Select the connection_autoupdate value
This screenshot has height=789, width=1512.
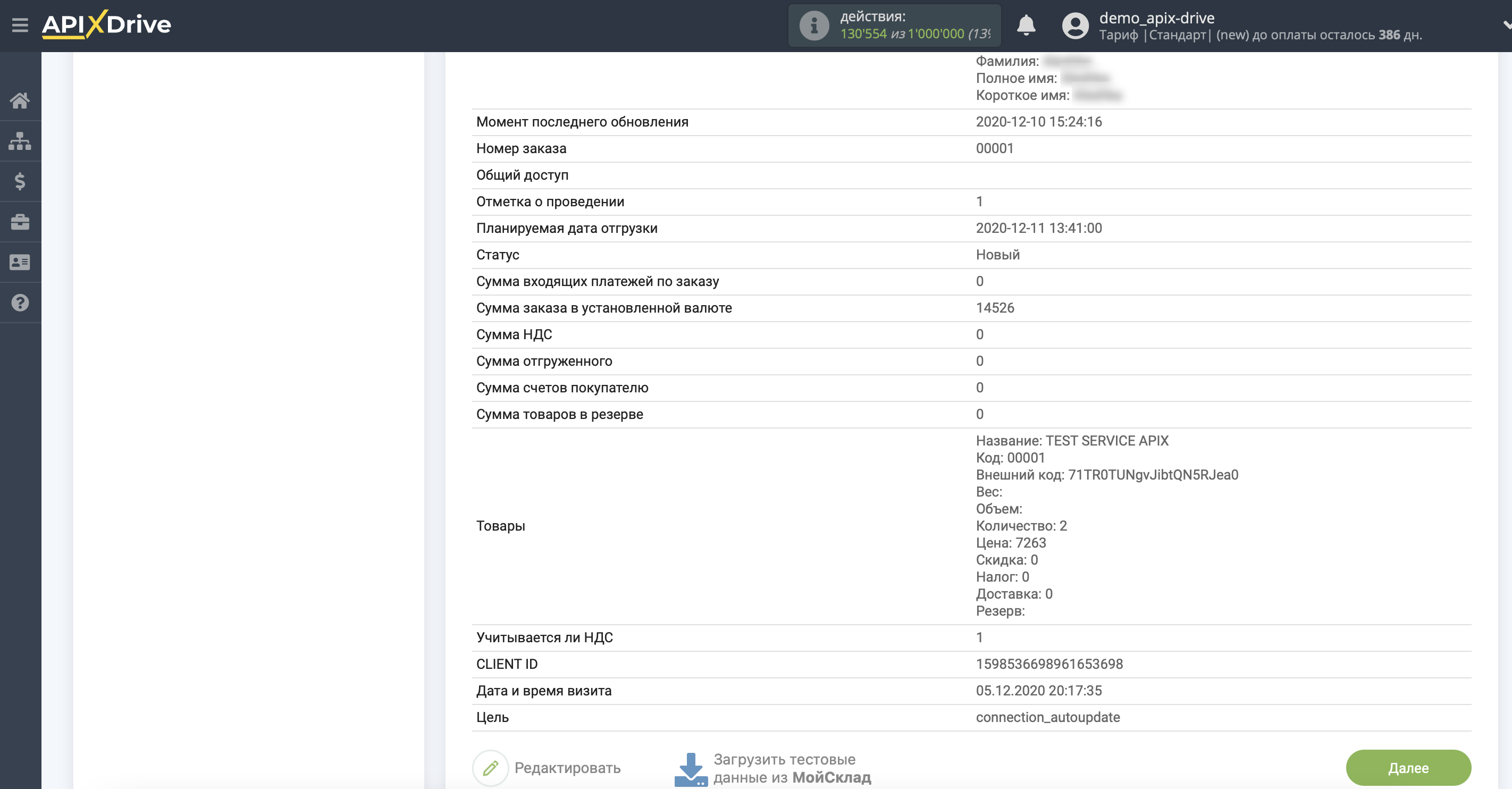coord(1047,717)
